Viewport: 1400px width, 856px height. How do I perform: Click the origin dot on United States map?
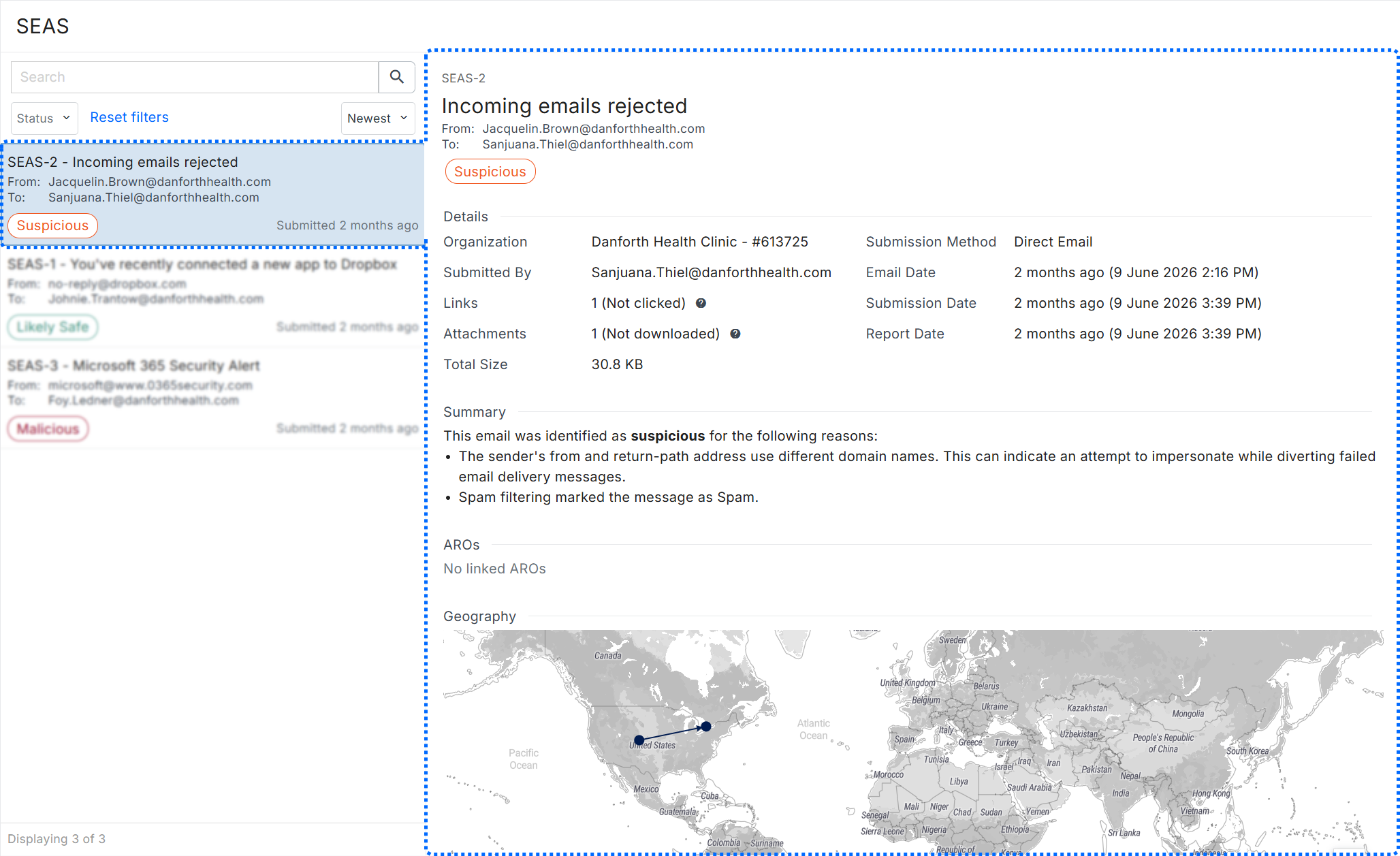[639, 740]
